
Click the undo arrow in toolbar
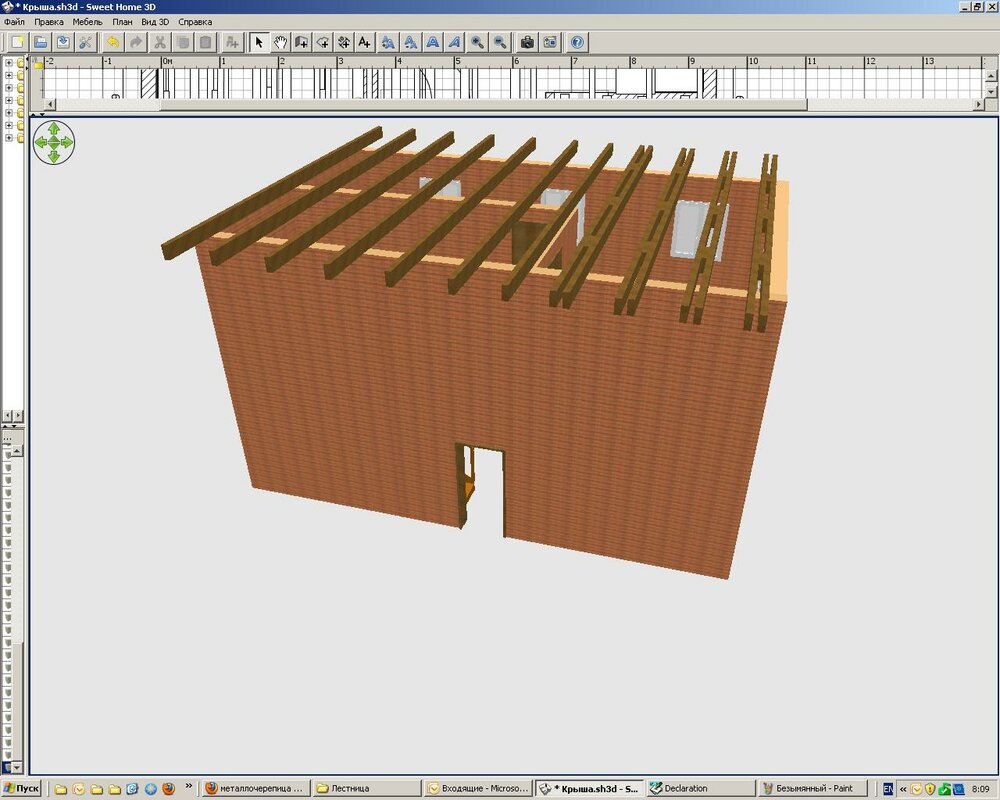112,42
